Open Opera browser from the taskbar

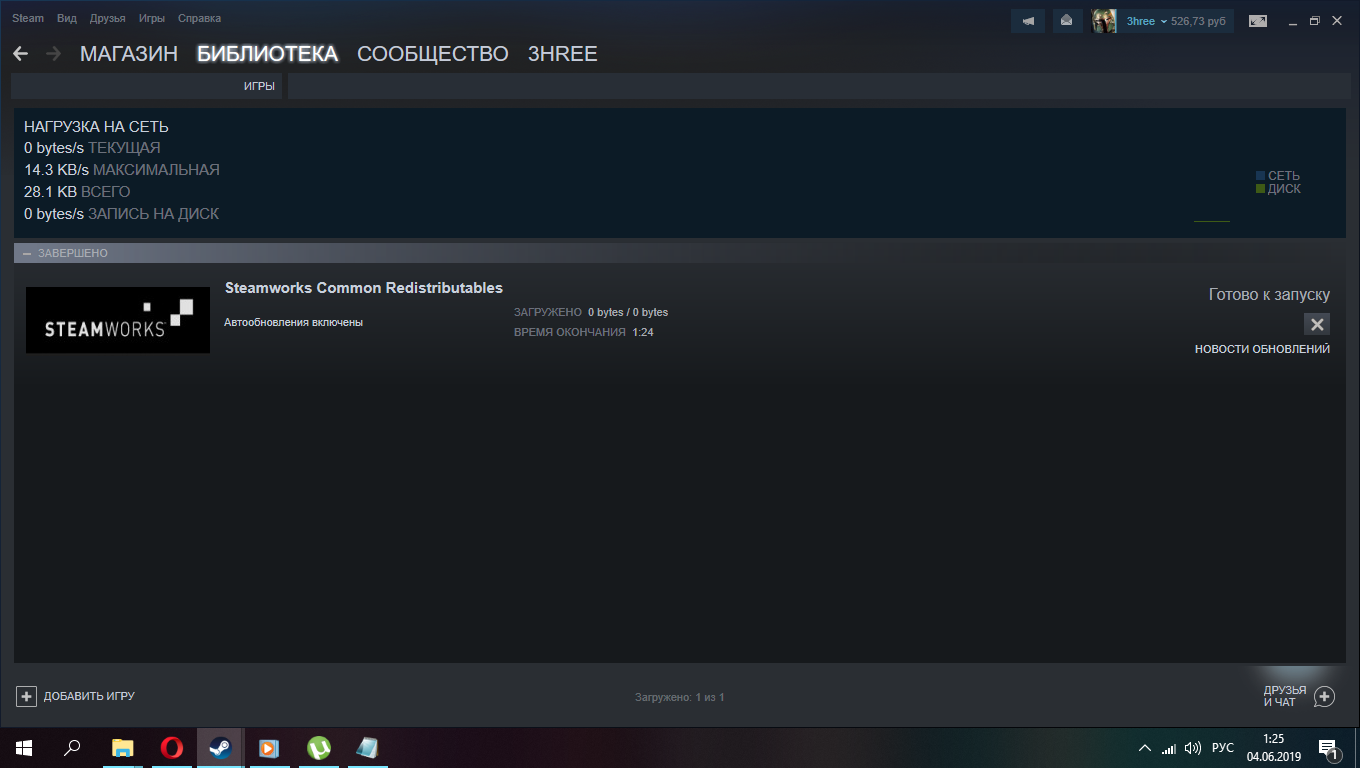click(x=172, y=748)
